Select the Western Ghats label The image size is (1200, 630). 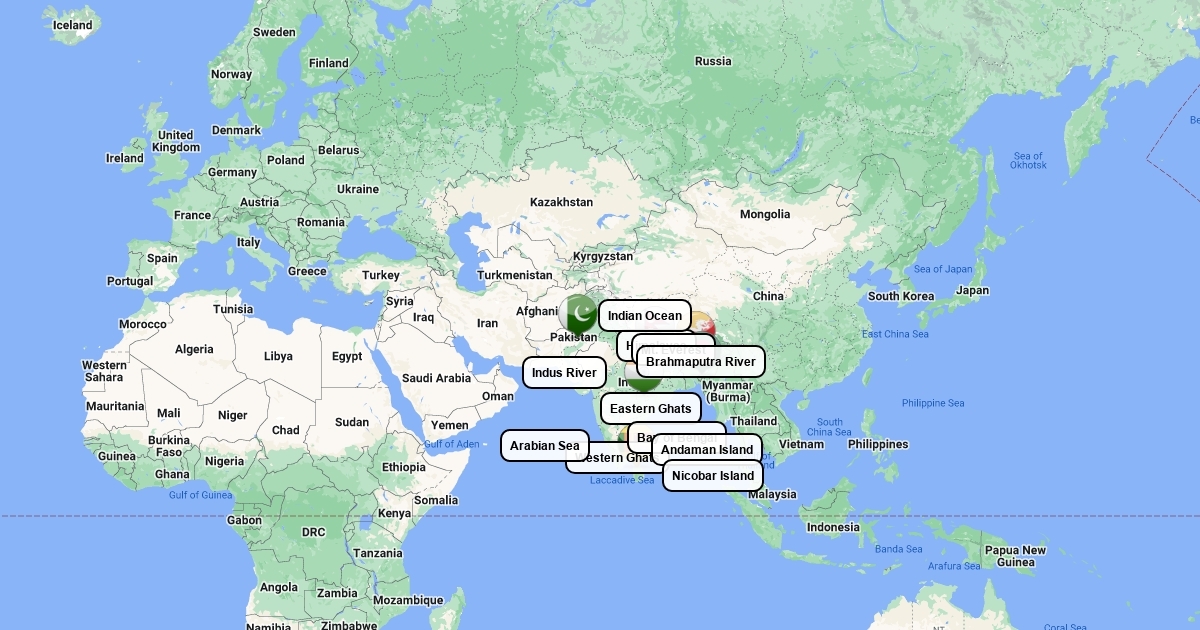point(596,460)
